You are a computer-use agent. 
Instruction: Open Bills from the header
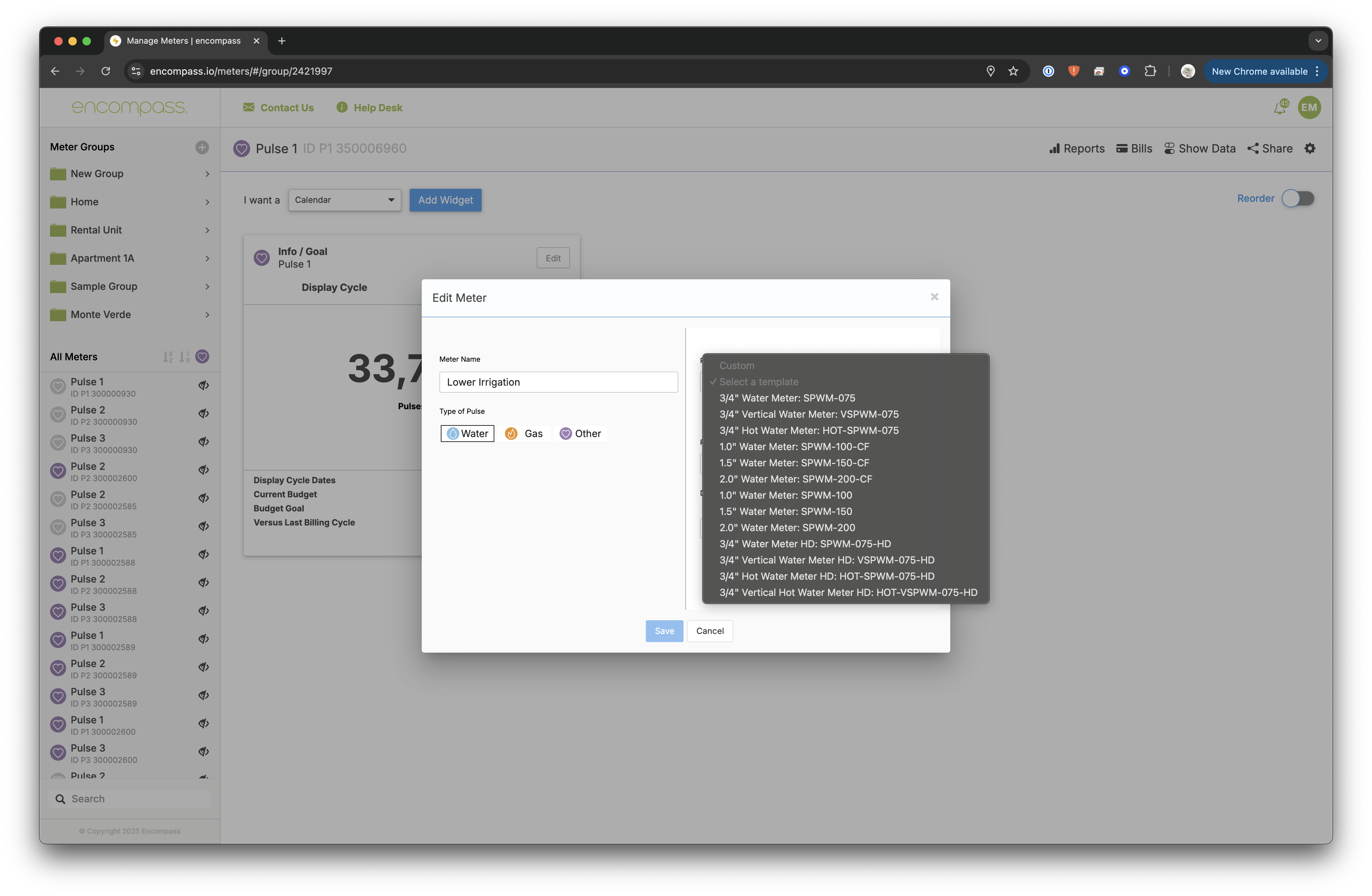point(1134,149)
